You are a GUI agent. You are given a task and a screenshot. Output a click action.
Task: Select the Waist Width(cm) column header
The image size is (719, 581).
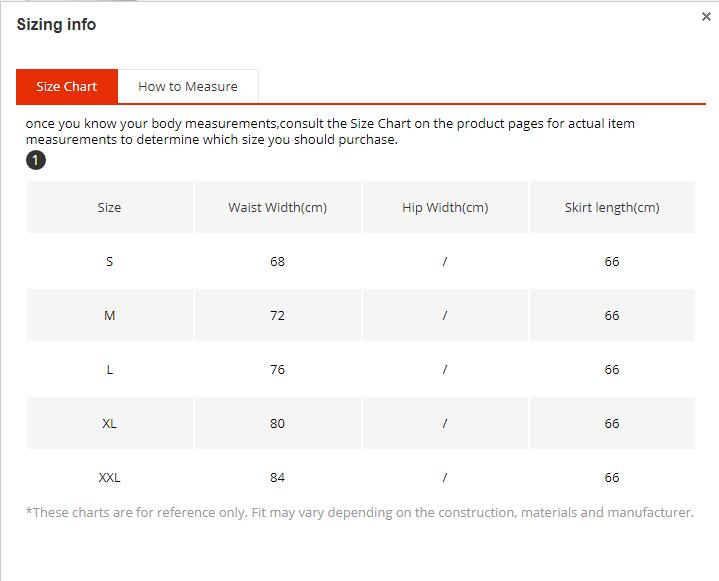point(277,208)
